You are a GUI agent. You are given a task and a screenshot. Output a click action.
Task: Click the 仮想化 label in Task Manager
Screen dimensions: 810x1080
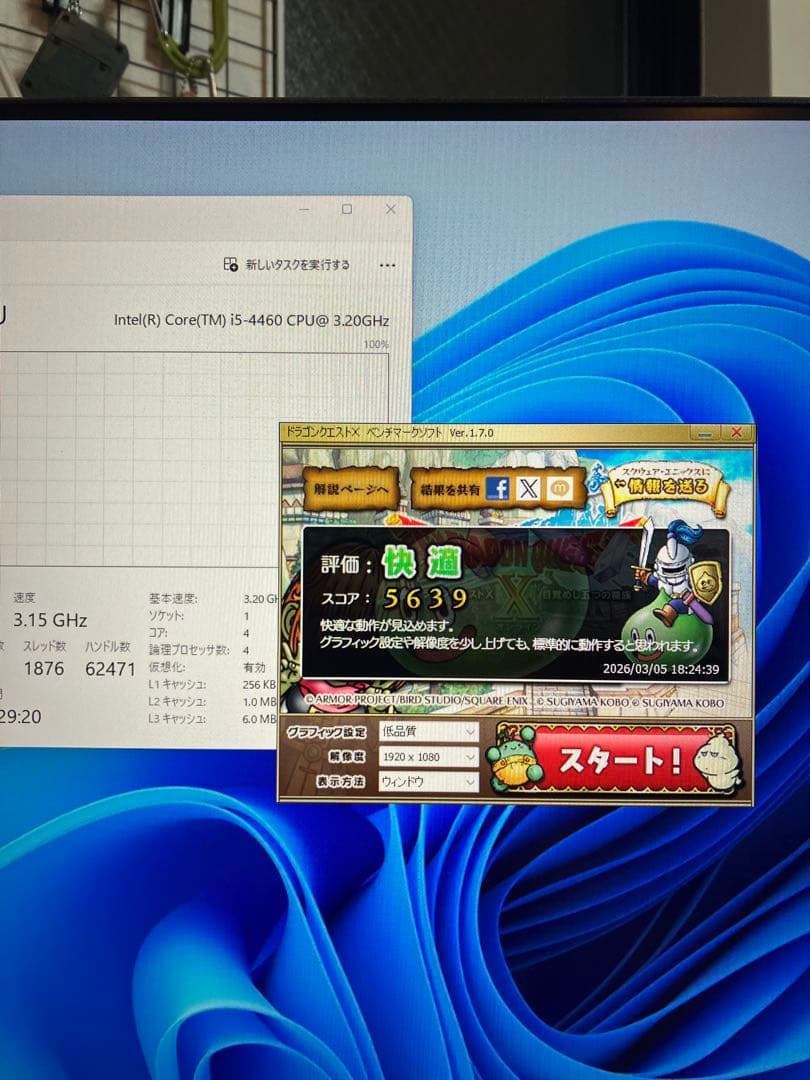tap(167, 667)
